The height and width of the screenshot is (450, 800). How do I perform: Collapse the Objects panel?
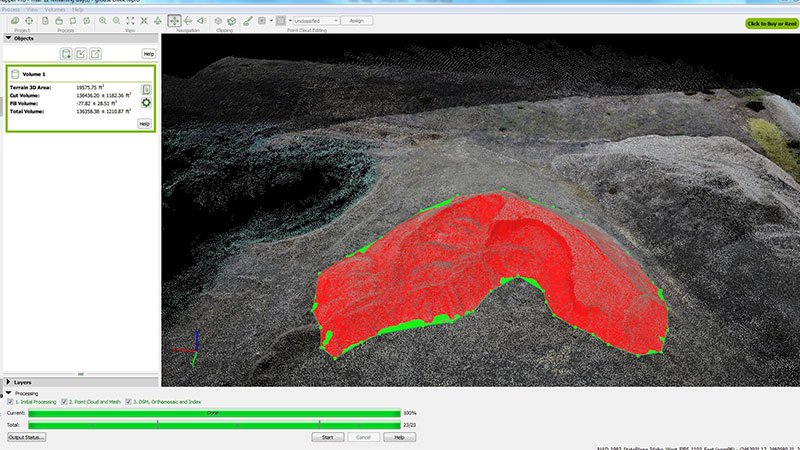pyautogui.click(x=8, y=38)
